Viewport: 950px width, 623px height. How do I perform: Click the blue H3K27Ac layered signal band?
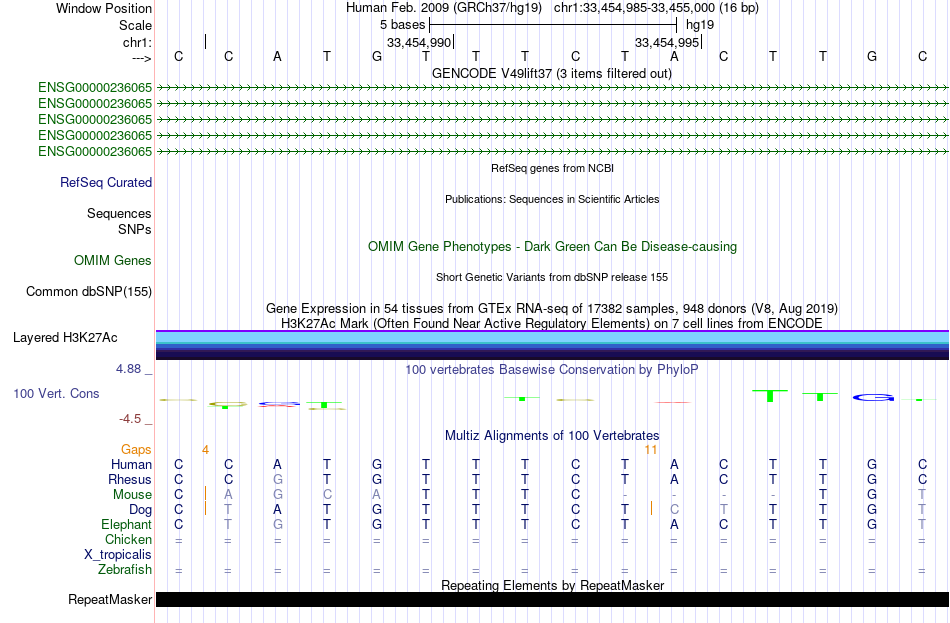(552, 345)
